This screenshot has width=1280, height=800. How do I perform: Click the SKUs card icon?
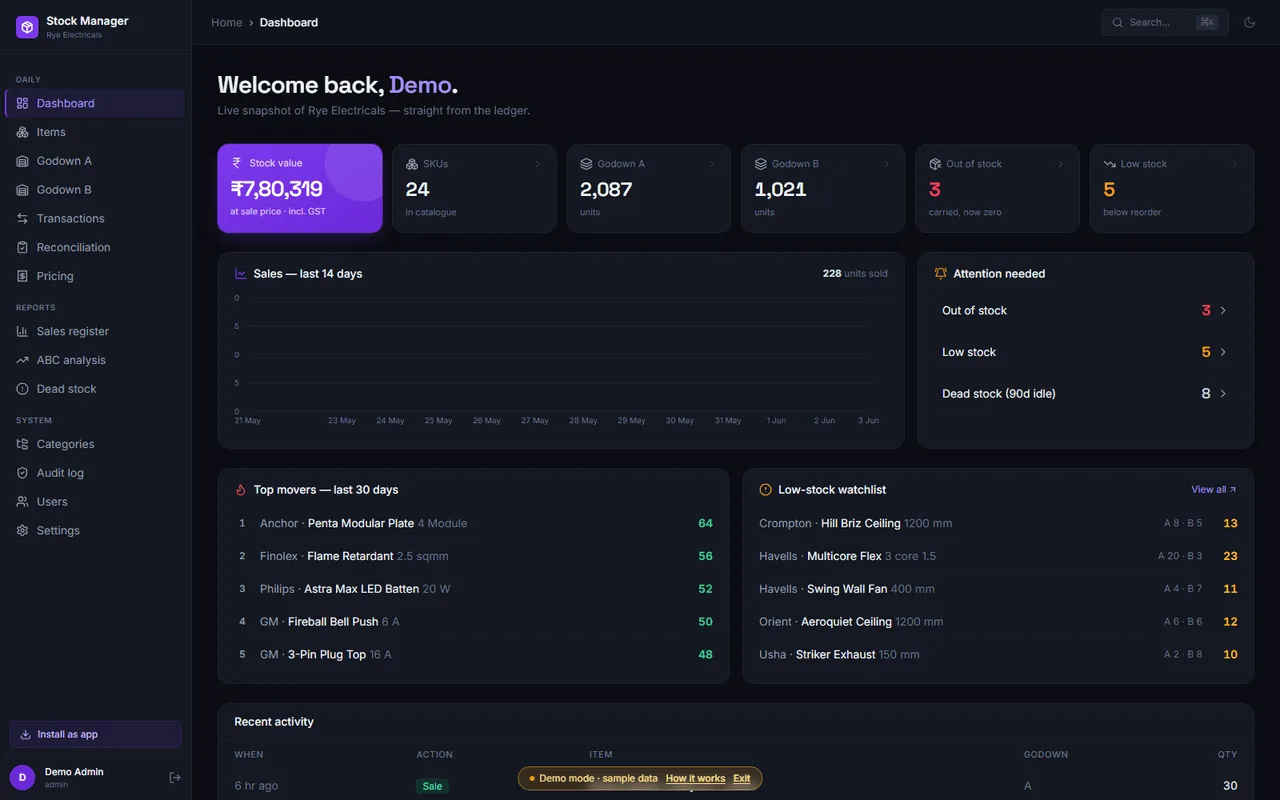(411, 164)
